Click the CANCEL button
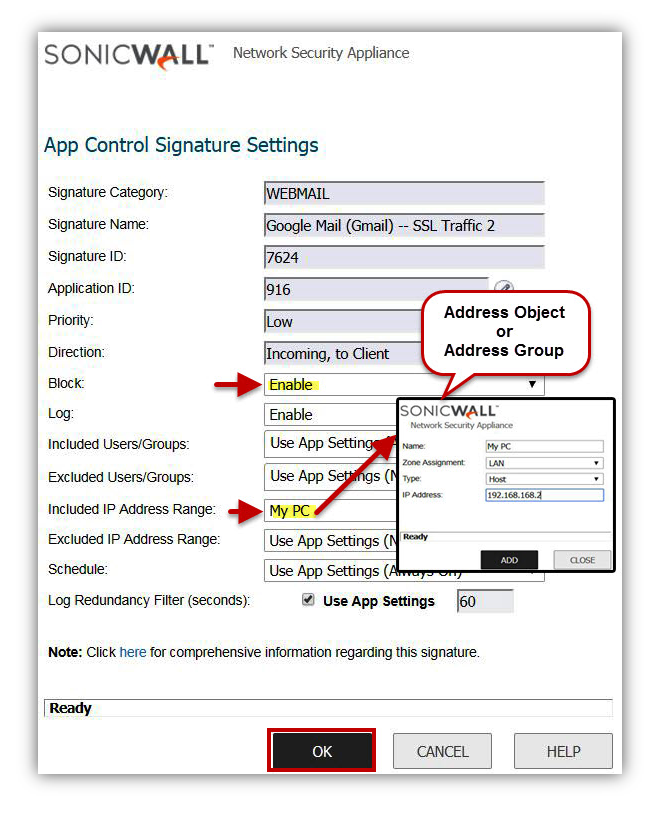Screen dimensions: 662x817 pyautogui.click(x=442, y=751)
